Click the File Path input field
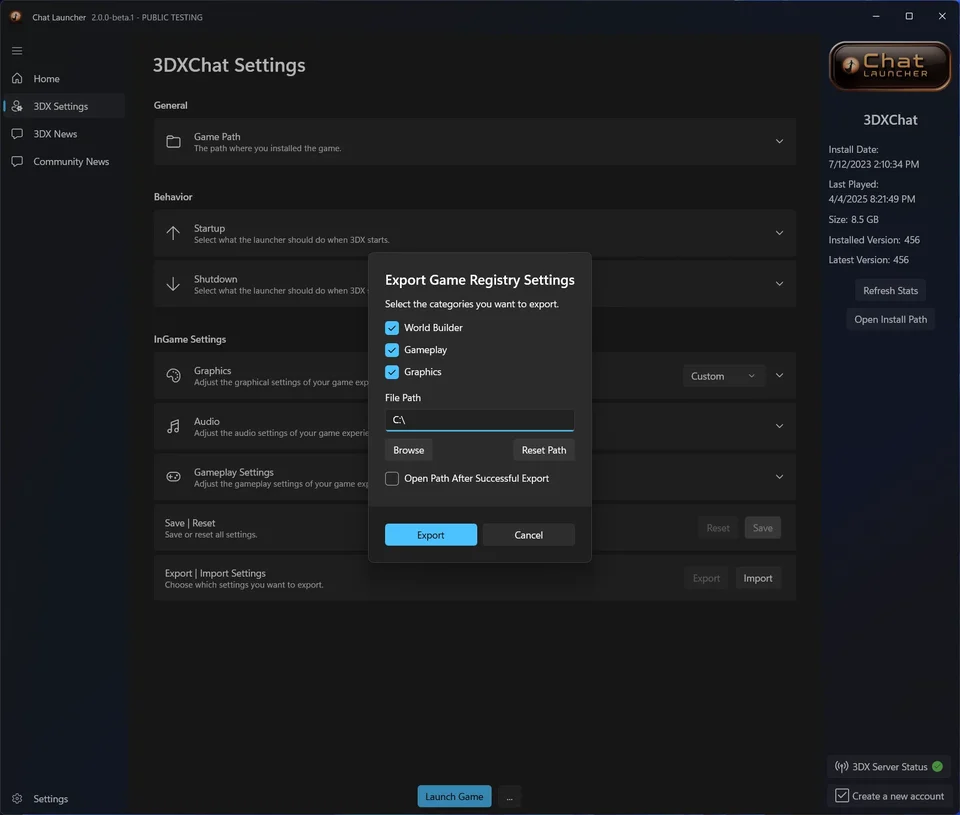Image resolution: width=960 pixels, height=815 pixels. [x=479, y=420]
